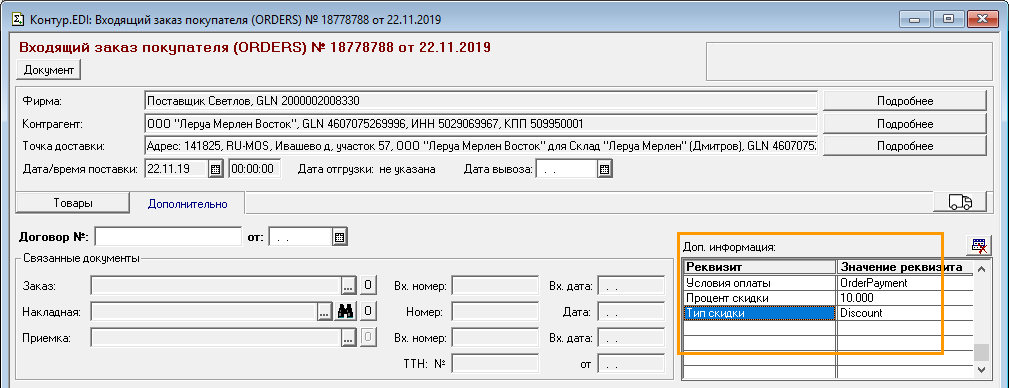Click Подробнее button for Фирма
Viewport: 1009px width, 388px height.
[x=905, y=101]
